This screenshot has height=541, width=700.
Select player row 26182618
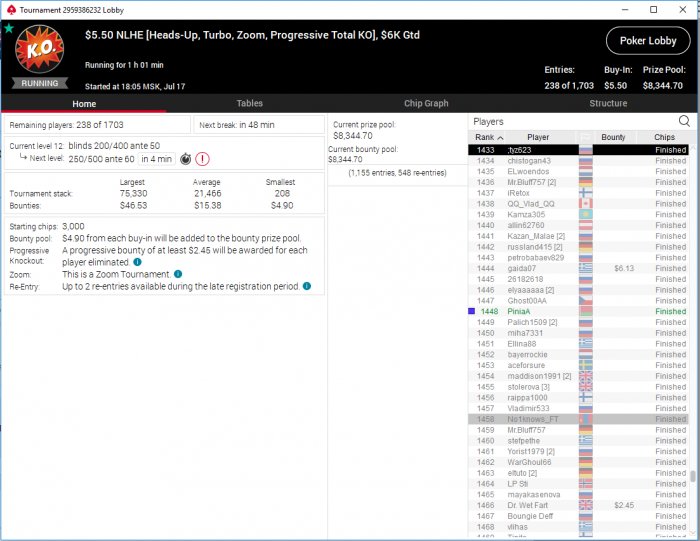click(x=578, y=279)
